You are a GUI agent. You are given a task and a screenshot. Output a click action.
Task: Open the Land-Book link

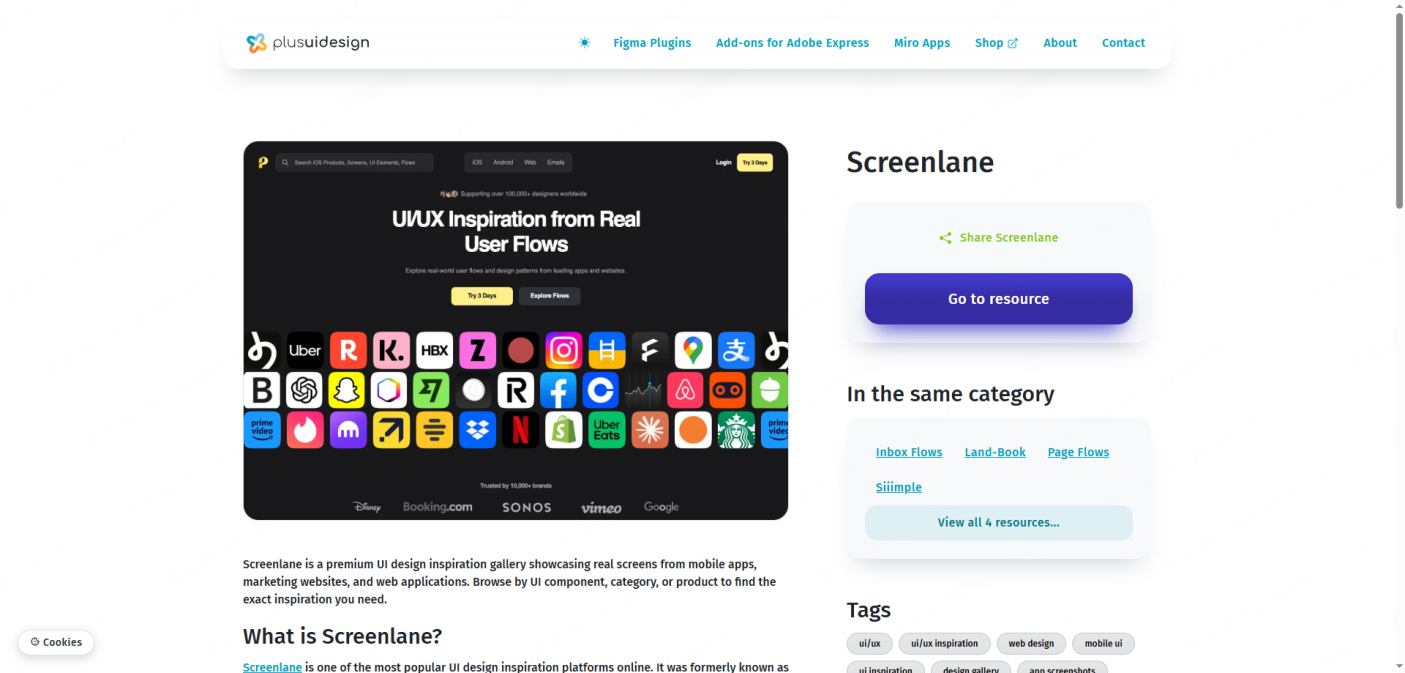pos(995,452)
